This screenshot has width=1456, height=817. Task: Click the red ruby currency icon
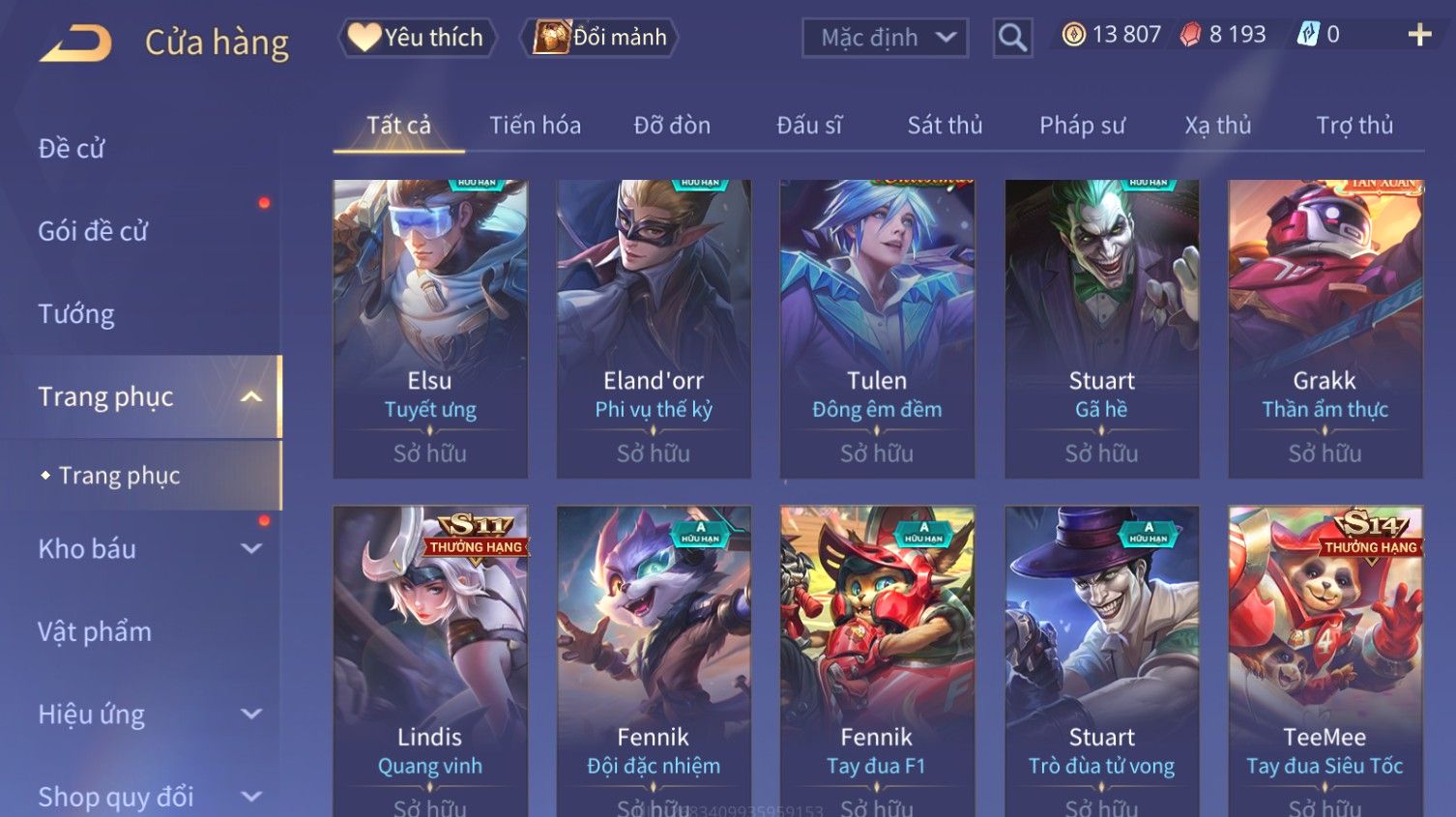click(1191, 35)
